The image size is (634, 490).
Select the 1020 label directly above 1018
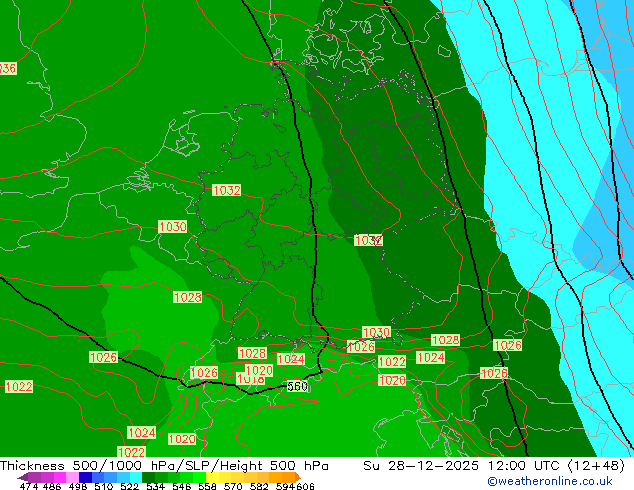click(x=259, y=370)
